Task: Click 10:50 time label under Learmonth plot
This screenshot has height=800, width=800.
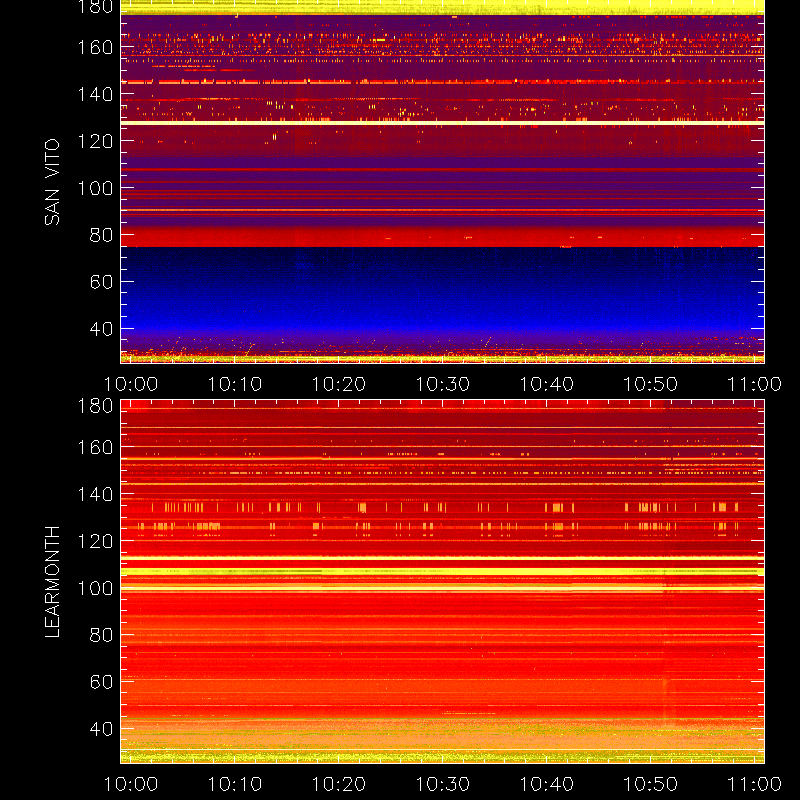Action: 651,784
